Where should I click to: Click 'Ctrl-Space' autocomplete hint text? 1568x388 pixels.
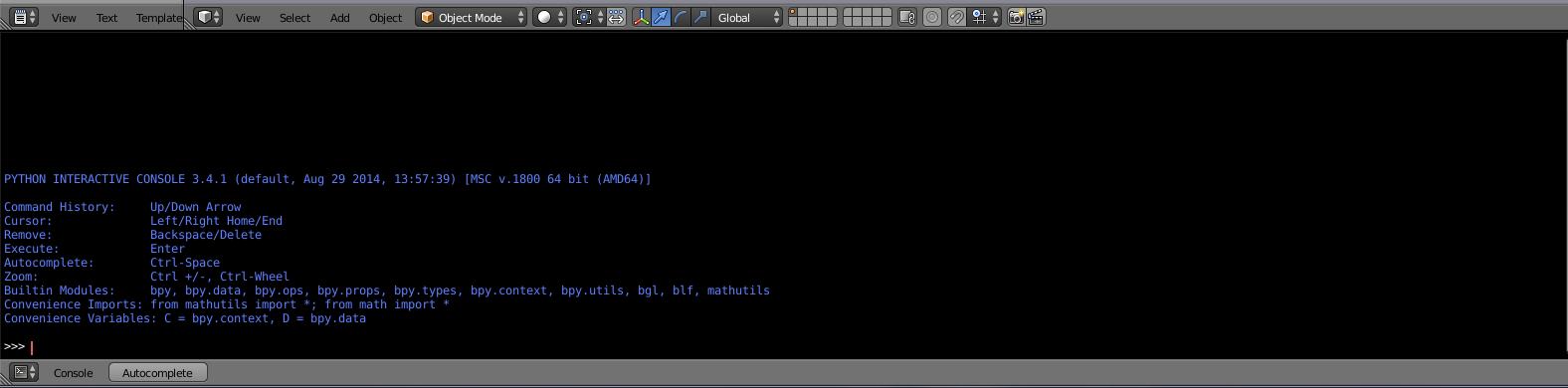point(185,263)
